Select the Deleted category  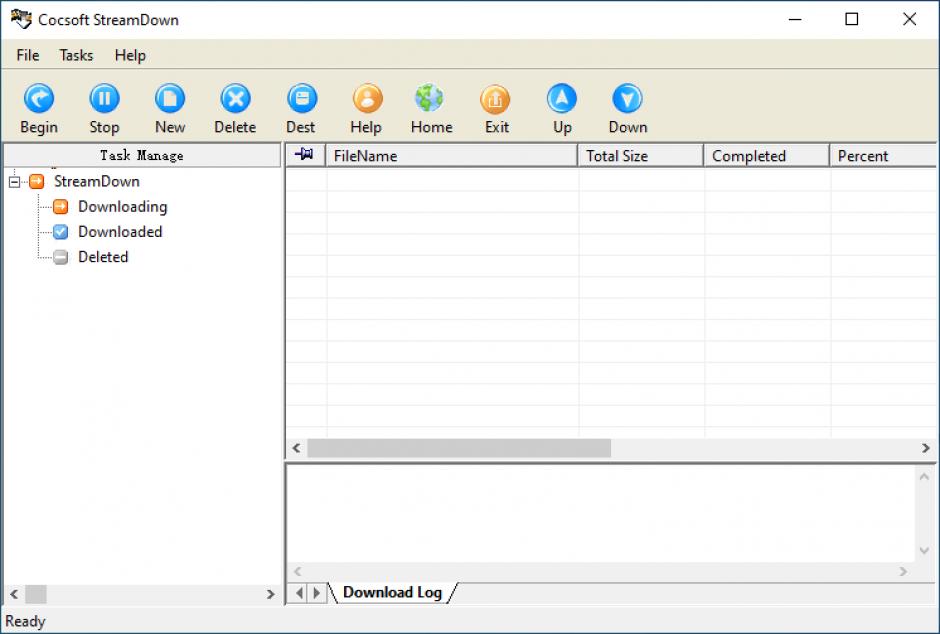pos(103,256)
